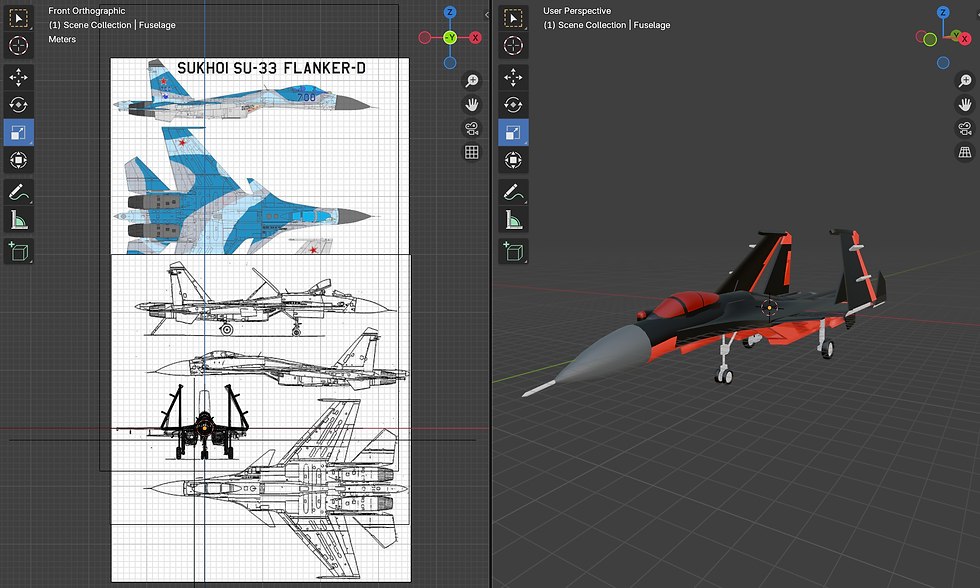Select the Add Cube tool in User Perspective viewport
The height and width of the screenshot is (588, 980).
coord(513,251)
